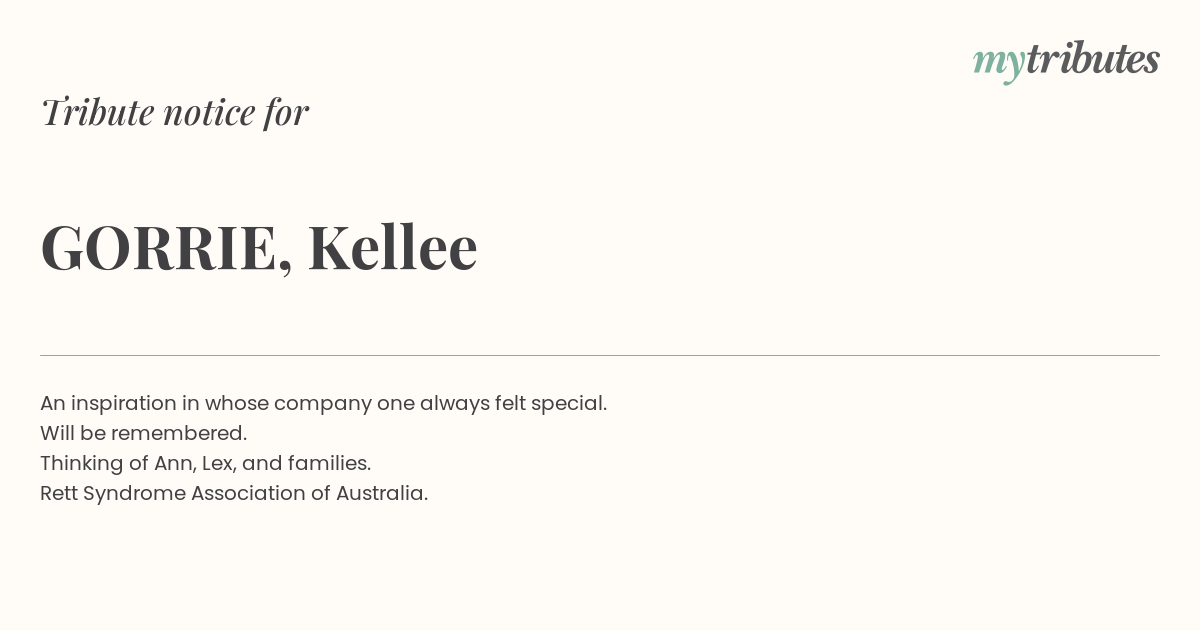Viewport: 1200px width, 630px height.
Task: Click the grey "tributes" part of logo
Action: click(x=1093, y=59)
